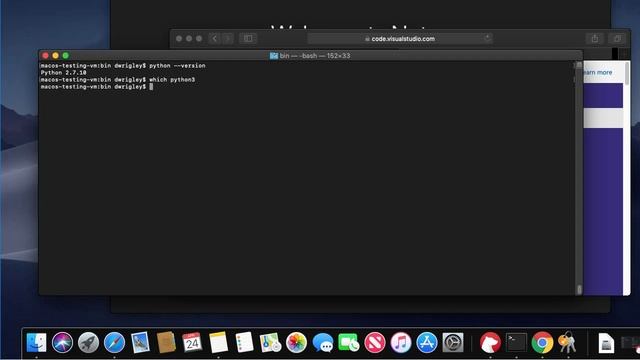Click reload button in Safari address bar

pos(487,38)
